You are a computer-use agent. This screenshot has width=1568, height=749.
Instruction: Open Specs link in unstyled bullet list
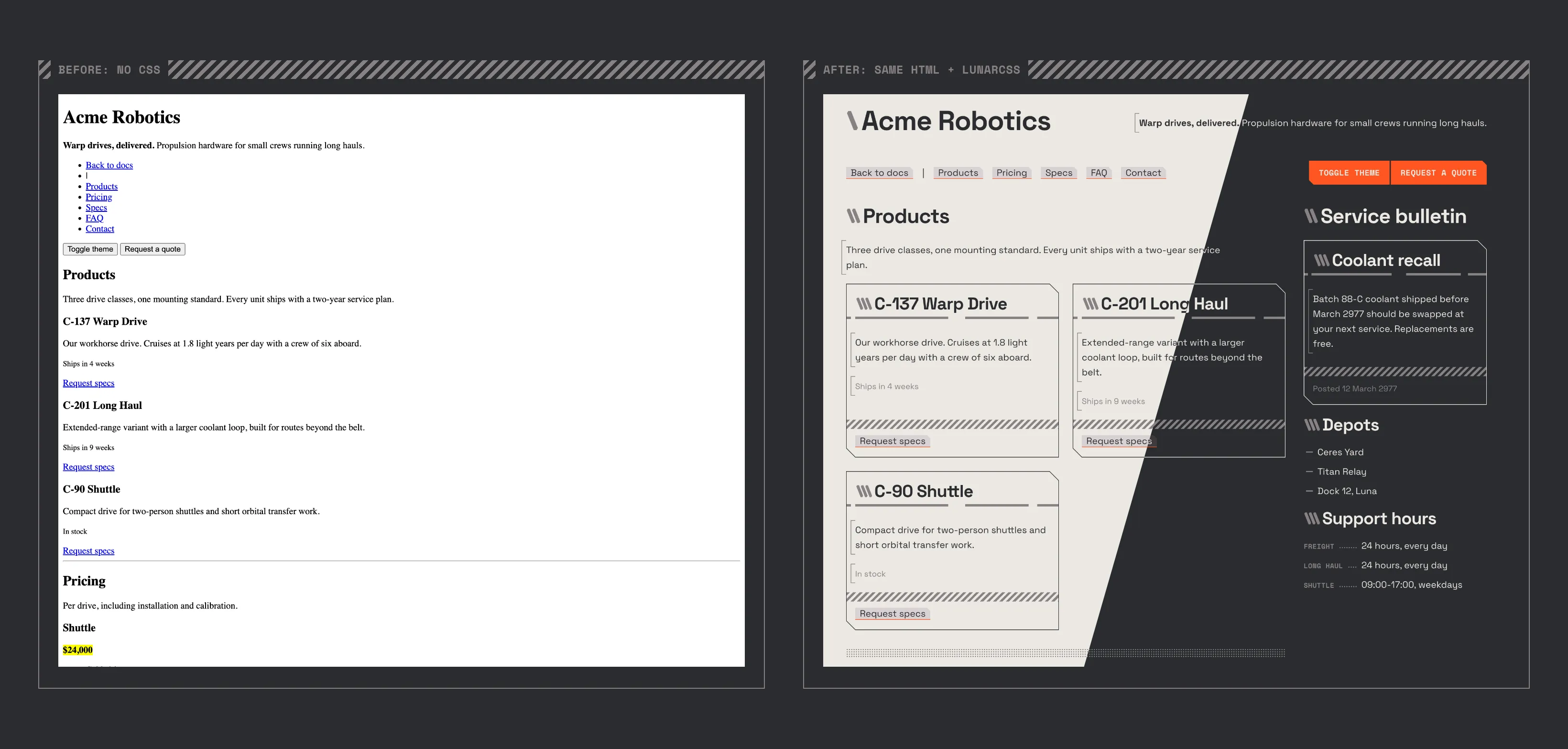click(96, 208)
